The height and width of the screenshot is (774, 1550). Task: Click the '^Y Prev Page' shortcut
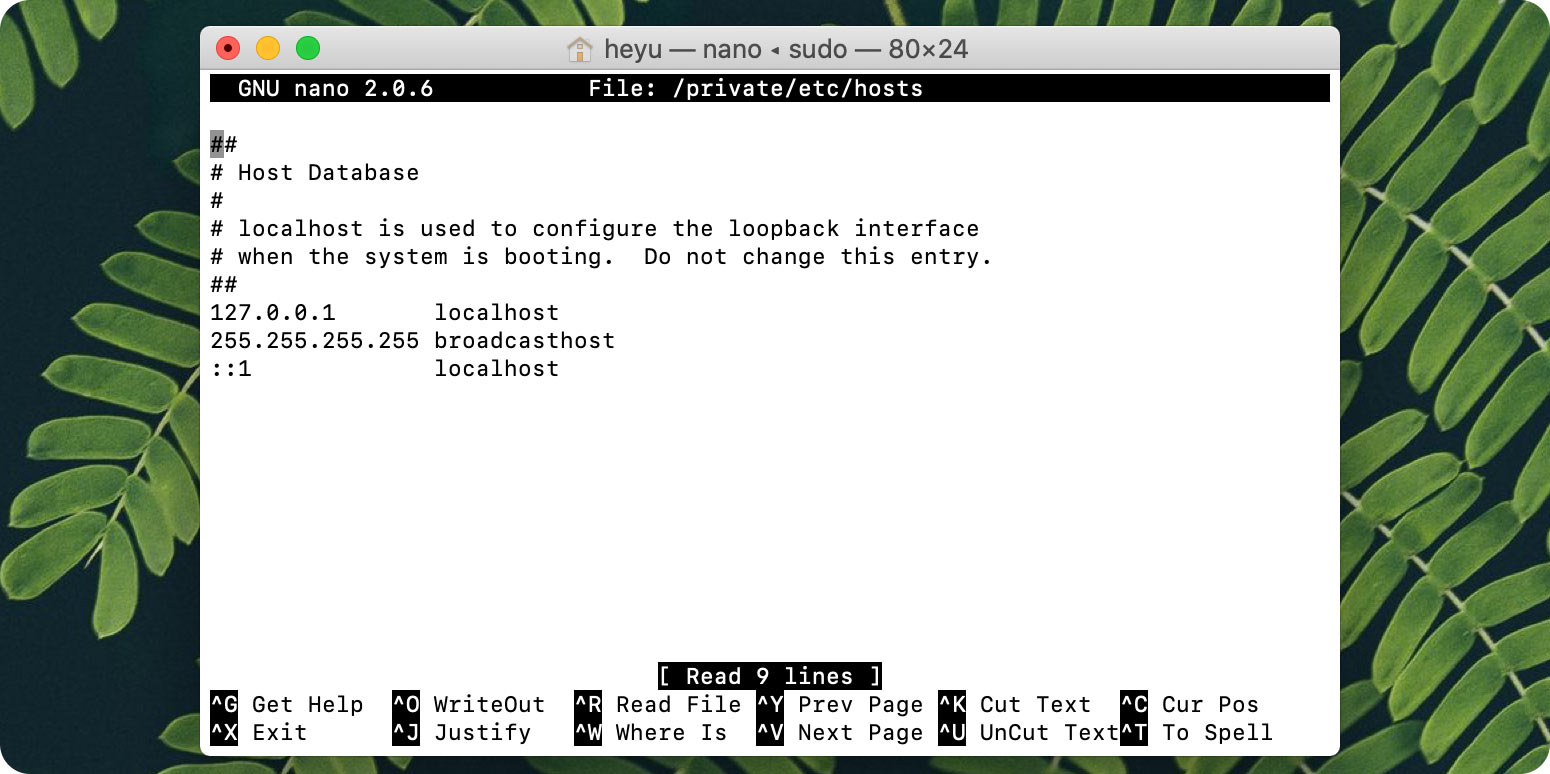tap(840, 704)
